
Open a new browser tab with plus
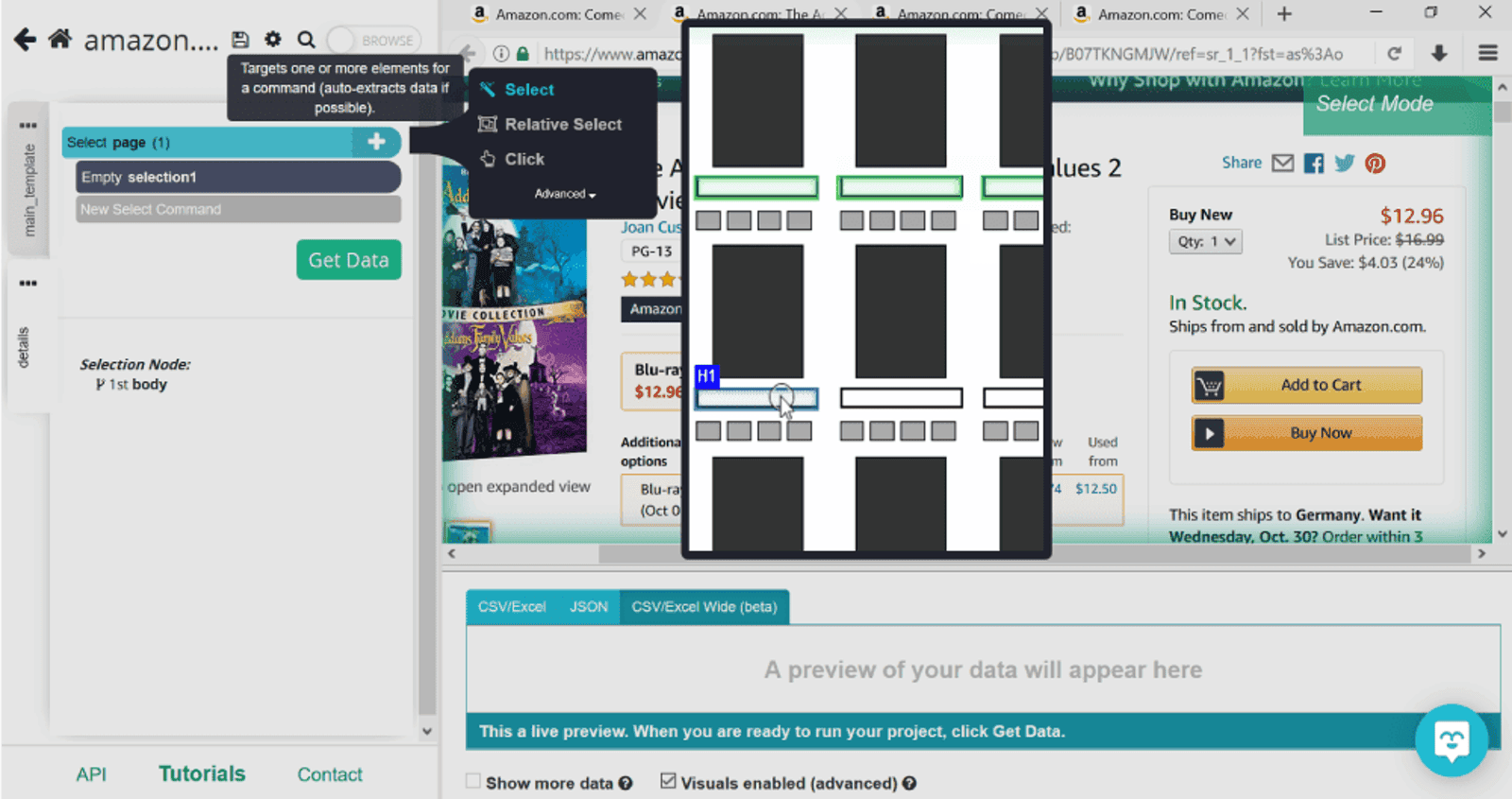[x=1284, y=14]
